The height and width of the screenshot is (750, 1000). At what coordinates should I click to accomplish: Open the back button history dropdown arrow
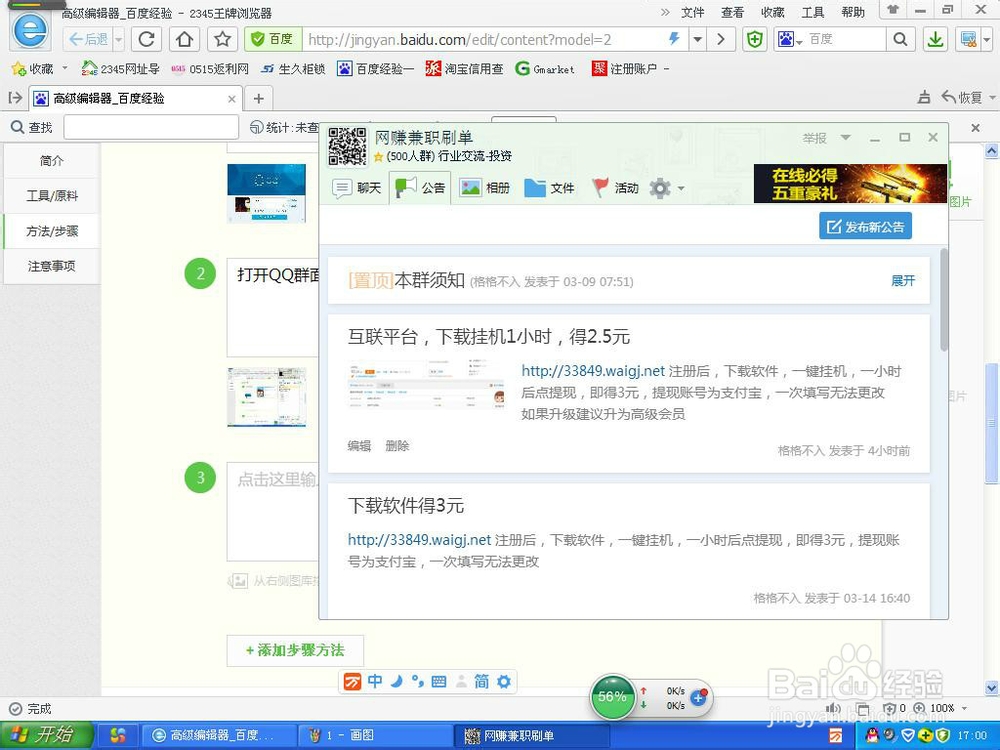[119, 40]
